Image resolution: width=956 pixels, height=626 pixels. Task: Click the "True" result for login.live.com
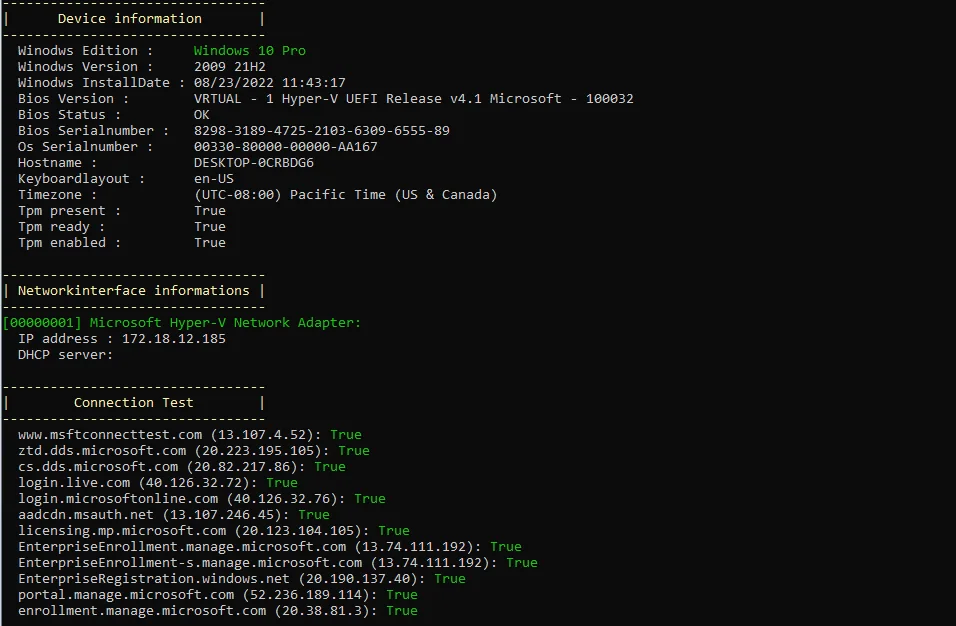[282, 483]
